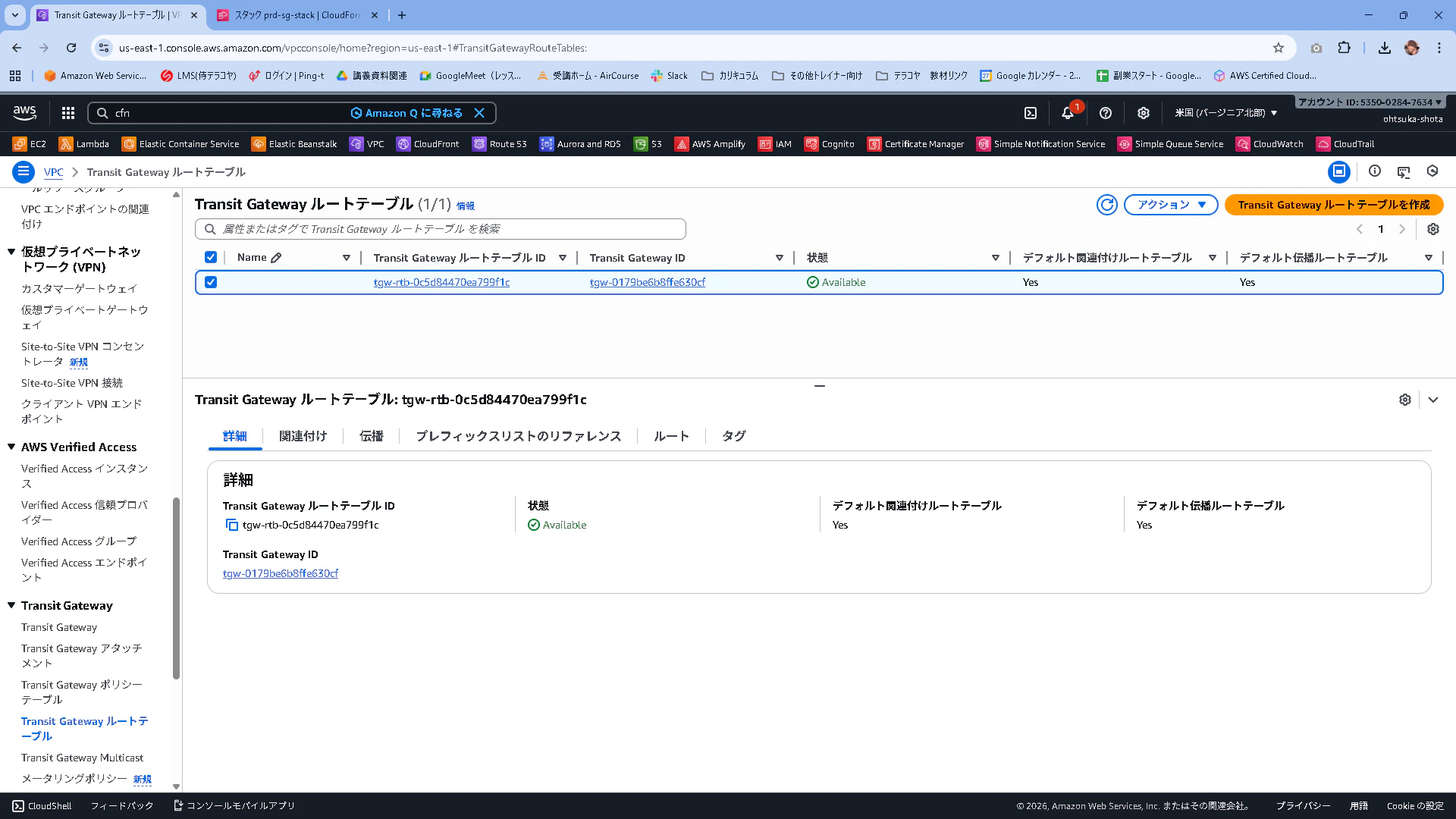Open Elastic Container Service shortcut
The image size is (1456, 819).
180,144
